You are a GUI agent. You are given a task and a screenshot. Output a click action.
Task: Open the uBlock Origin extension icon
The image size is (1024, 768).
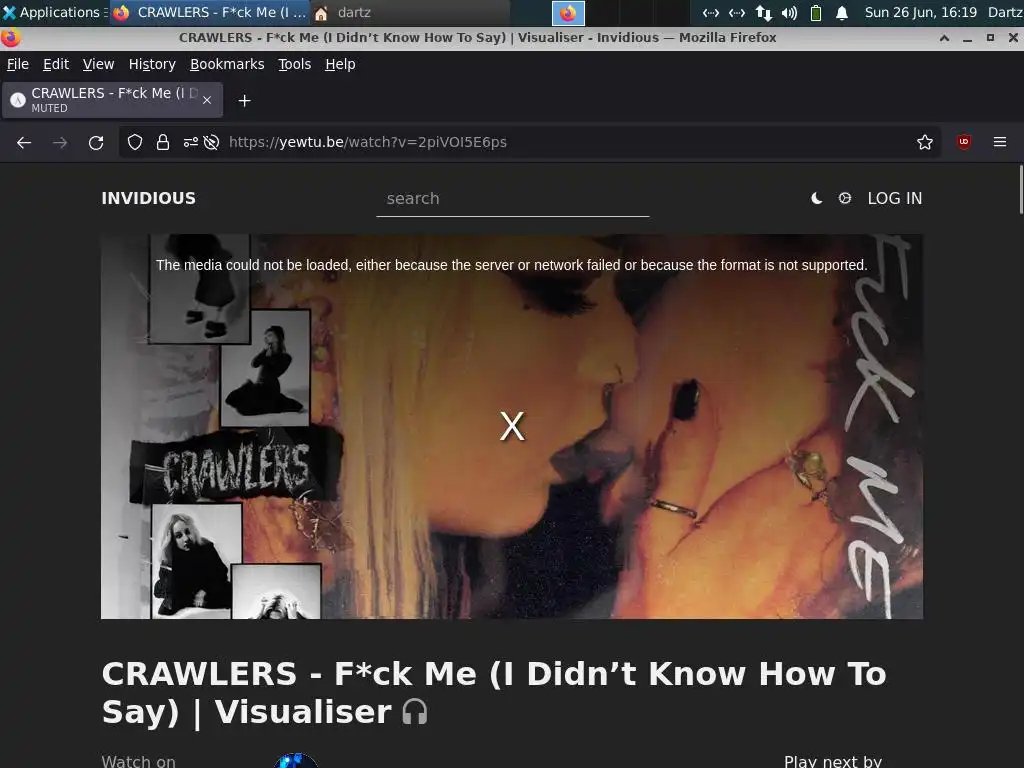pyautogui.click(x=964, y=142)
